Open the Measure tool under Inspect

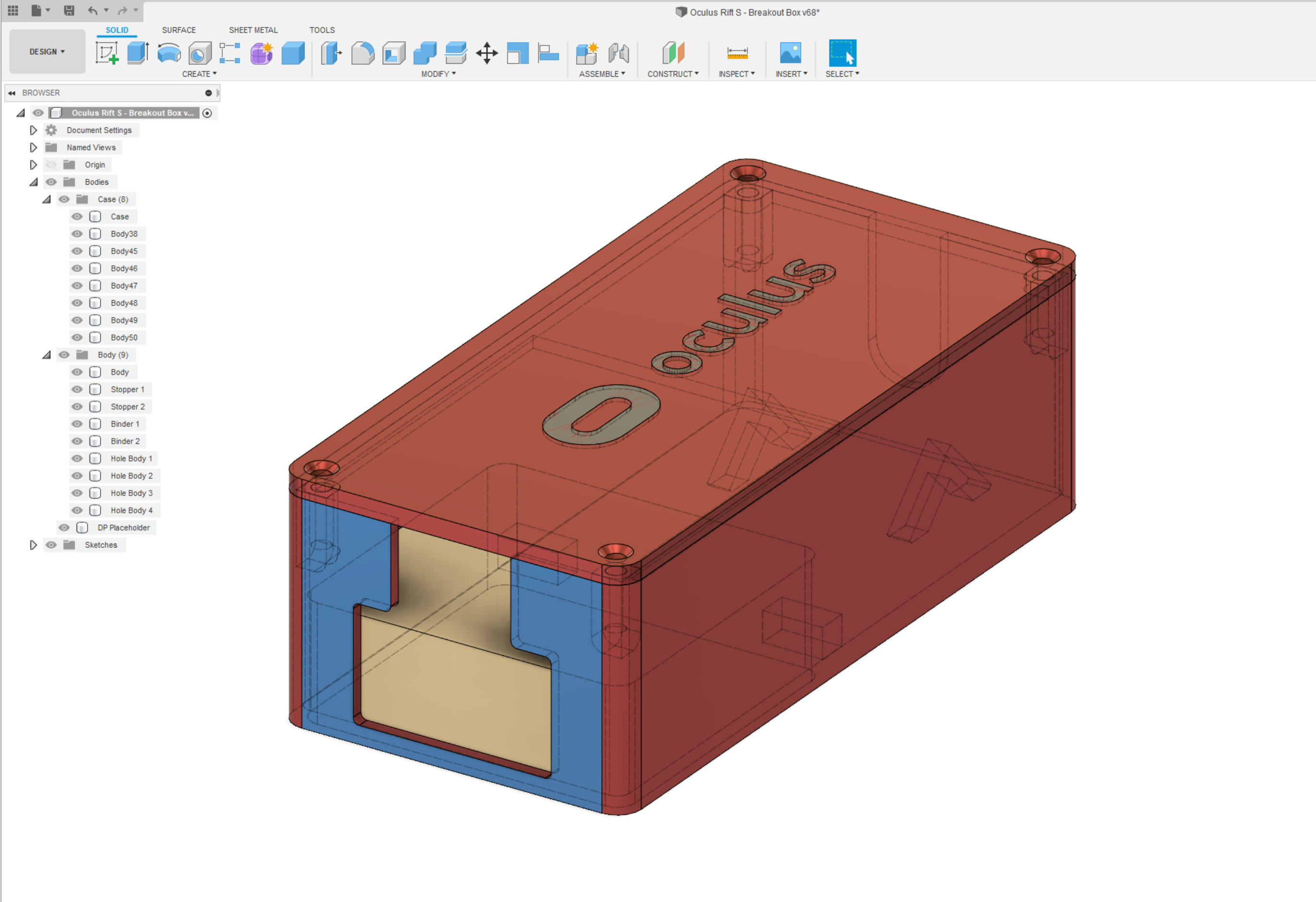click(737, 53)
